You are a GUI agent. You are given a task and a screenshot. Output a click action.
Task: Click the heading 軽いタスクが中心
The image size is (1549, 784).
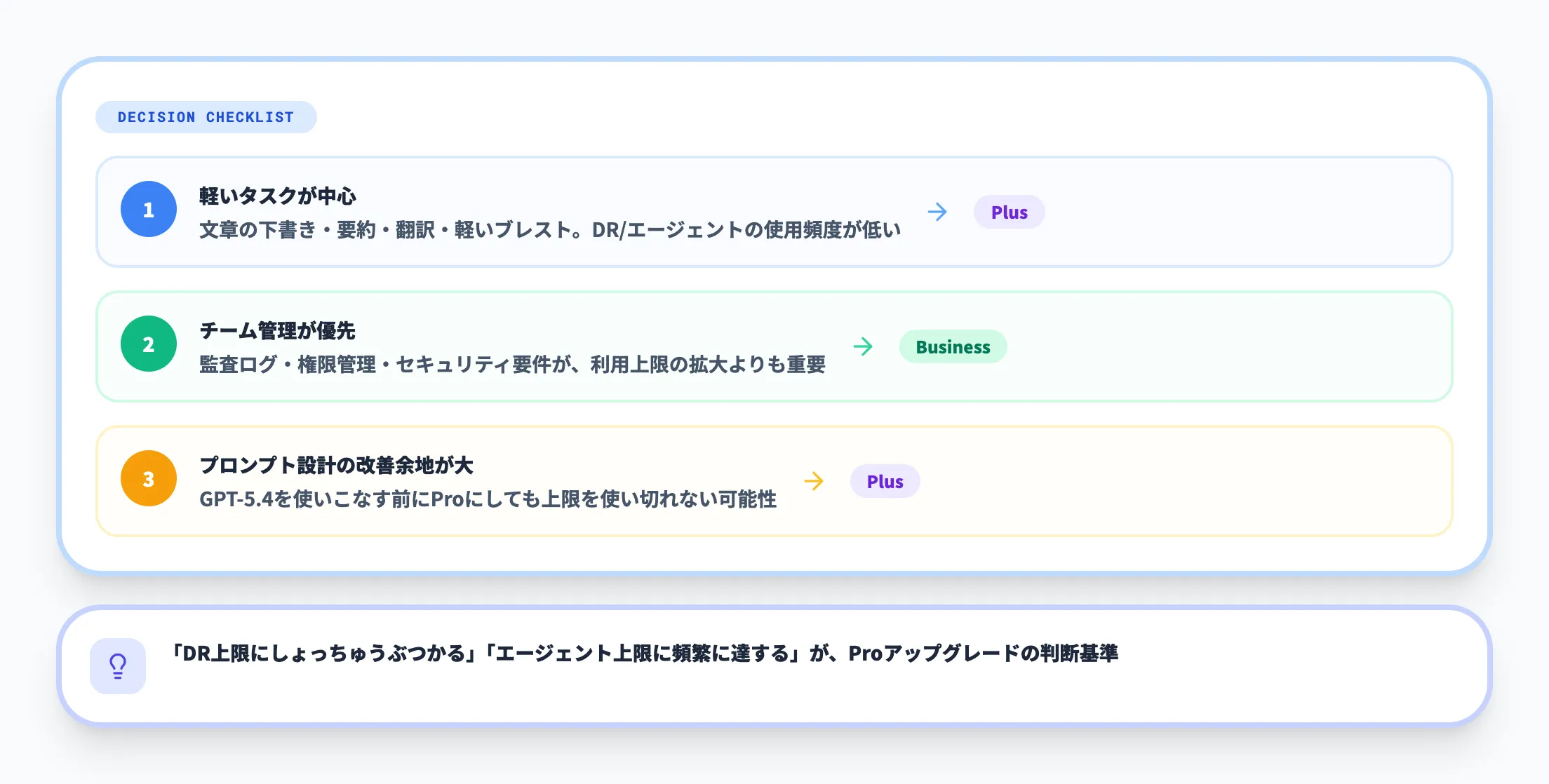tap(278, 196)
